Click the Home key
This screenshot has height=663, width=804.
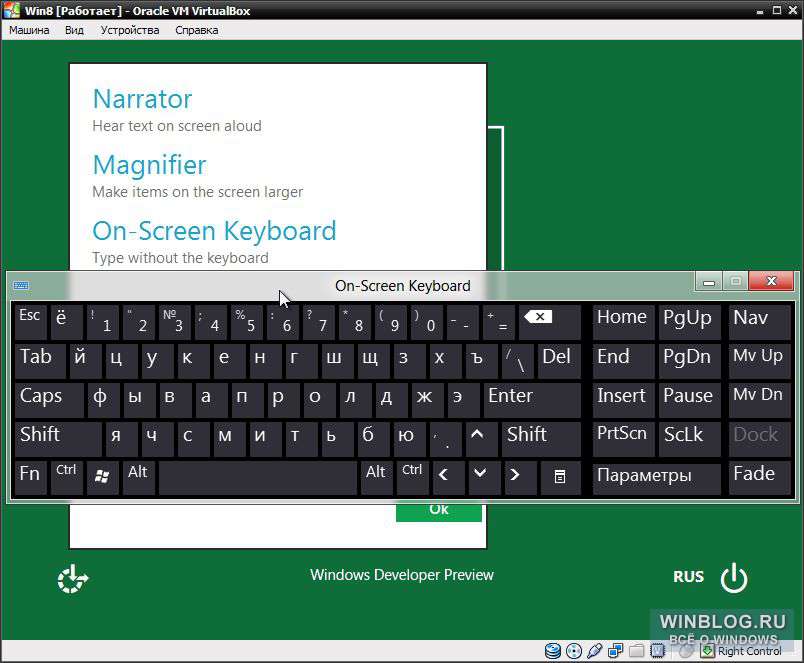[x=624, y=322]
